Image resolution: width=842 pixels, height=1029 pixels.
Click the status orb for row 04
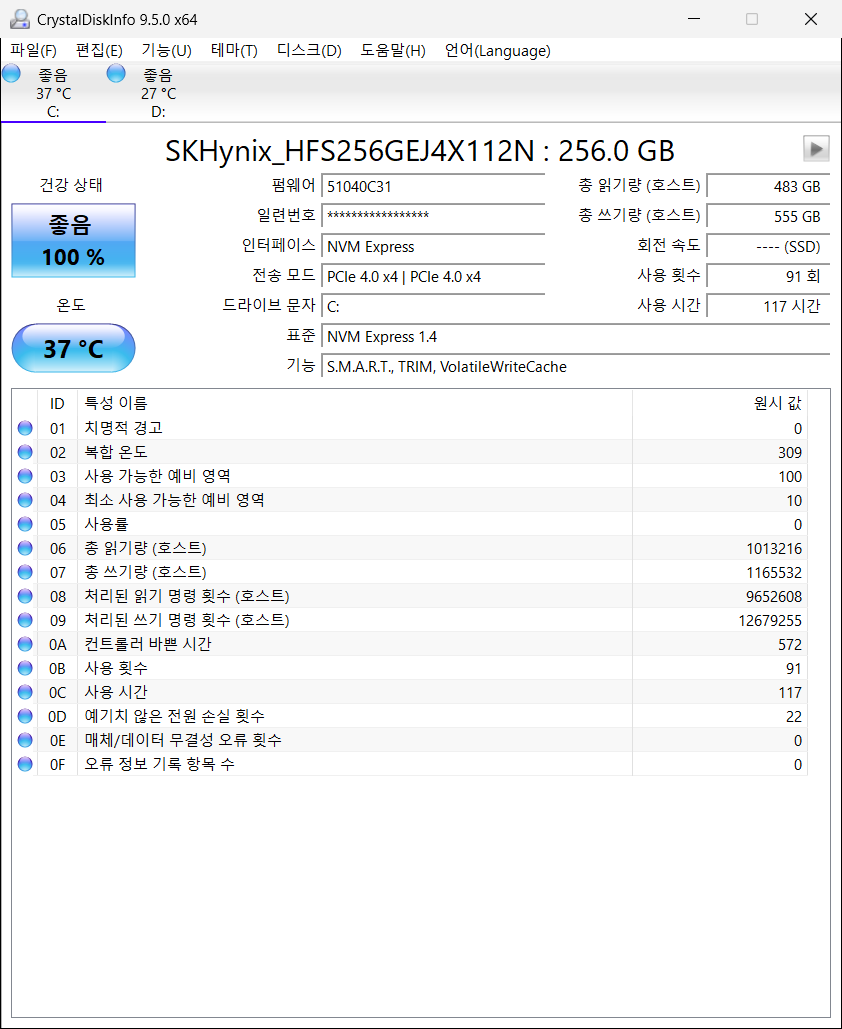point(25,500)
